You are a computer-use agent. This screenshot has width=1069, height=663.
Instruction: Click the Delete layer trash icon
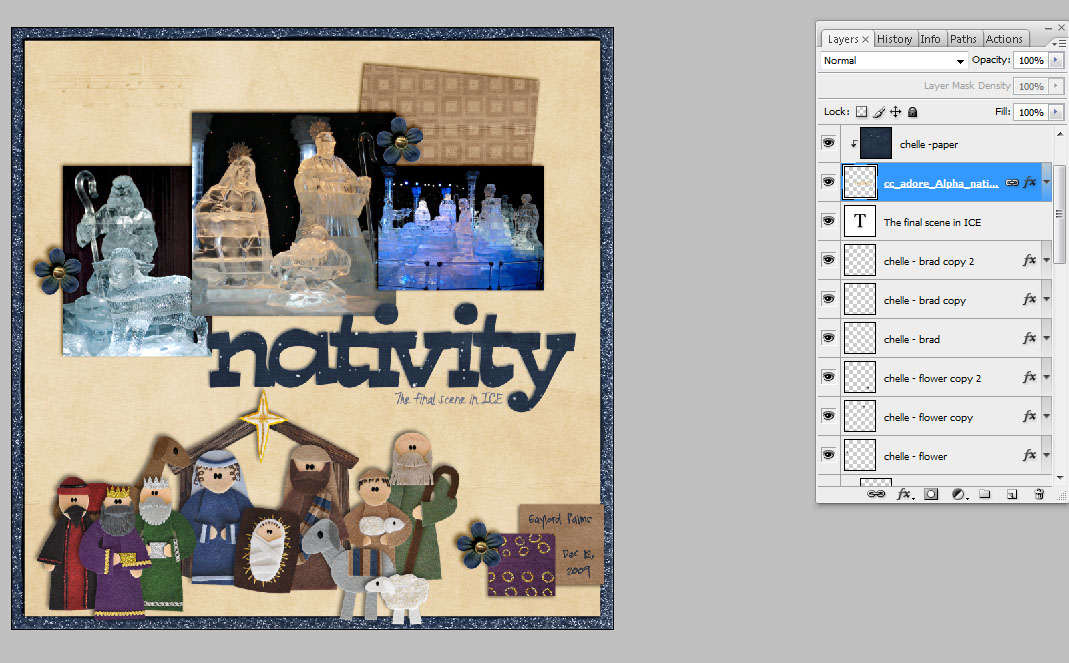(x=1039, y=494)
